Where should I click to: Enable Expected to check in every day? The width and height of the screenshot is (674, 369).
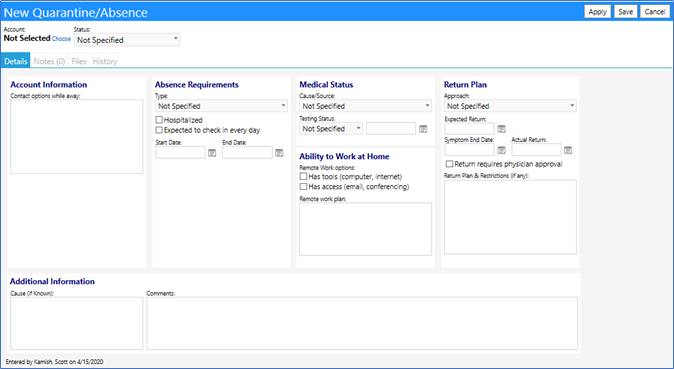159,130
